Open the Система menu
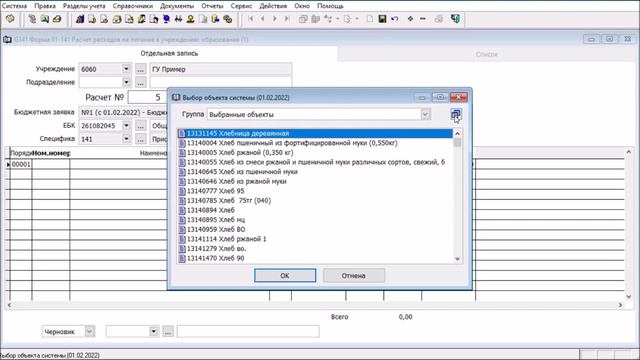The image size is (640, 360). pos(14,6)
